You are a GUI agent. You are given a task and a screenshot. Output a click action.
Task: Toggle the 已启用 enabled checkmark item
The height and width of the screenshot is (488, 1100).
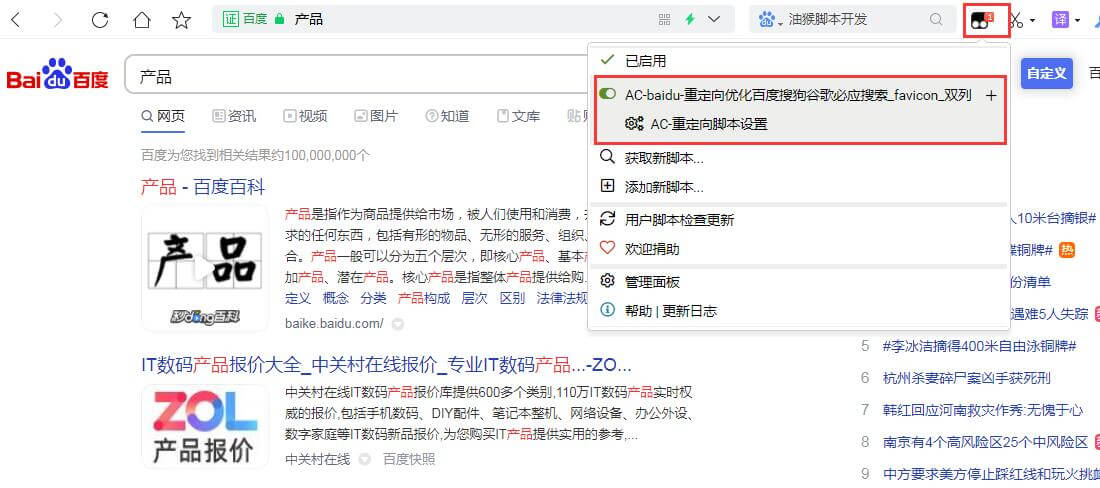(x=799, y=61)
